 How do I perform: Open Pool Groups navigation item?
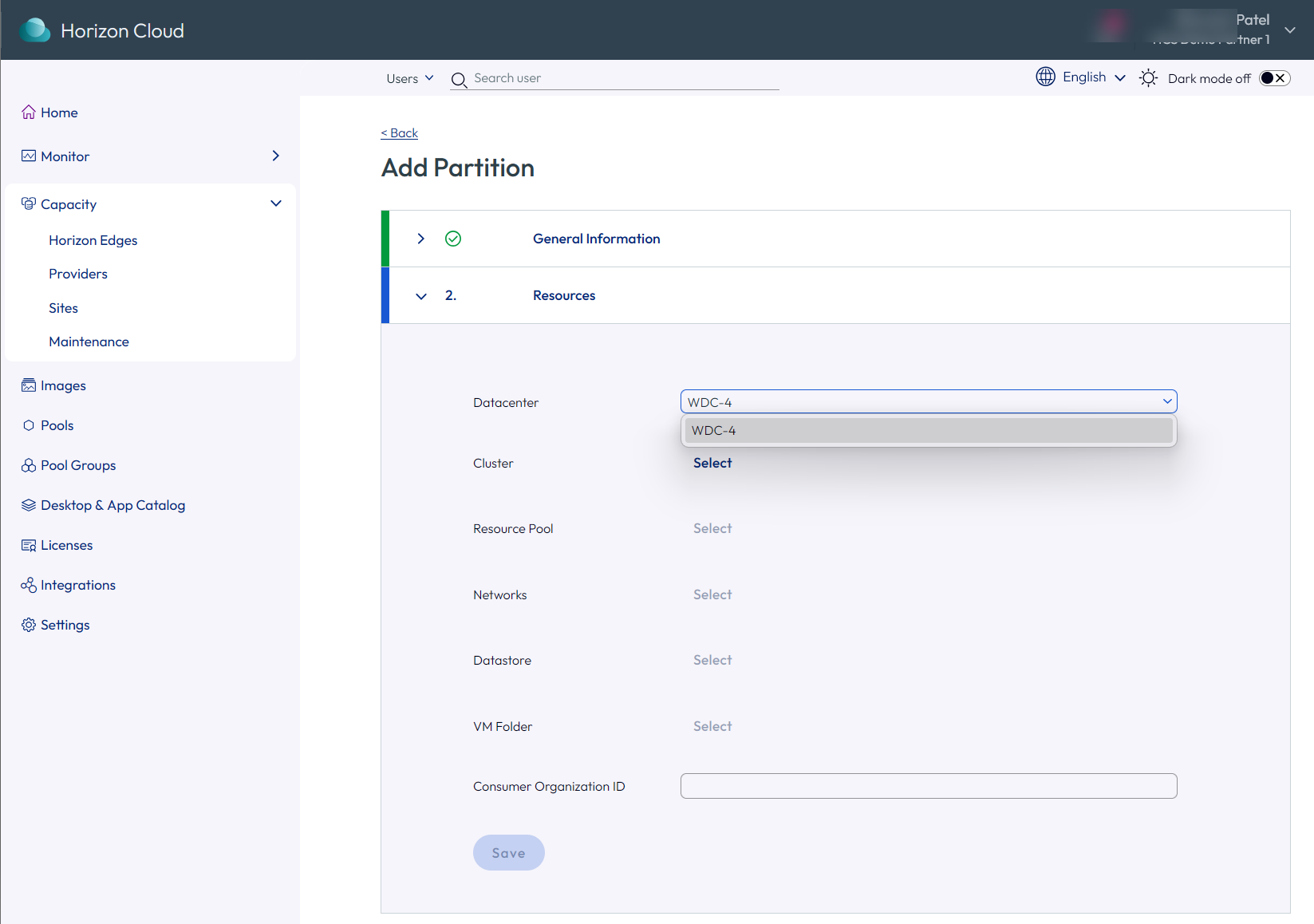pyautogui.click(x=78, y=465)
